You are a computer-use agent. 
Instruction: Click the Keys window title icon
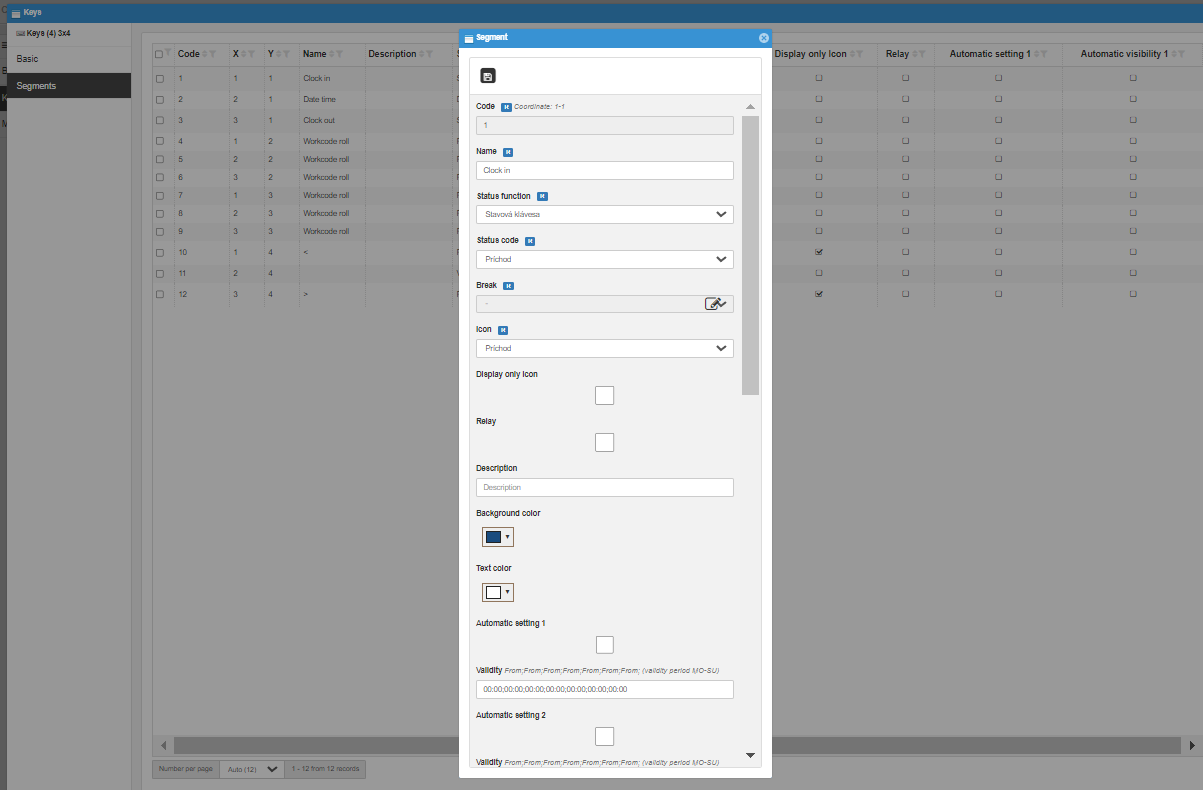pyautogui.click(x=16, y=13)
